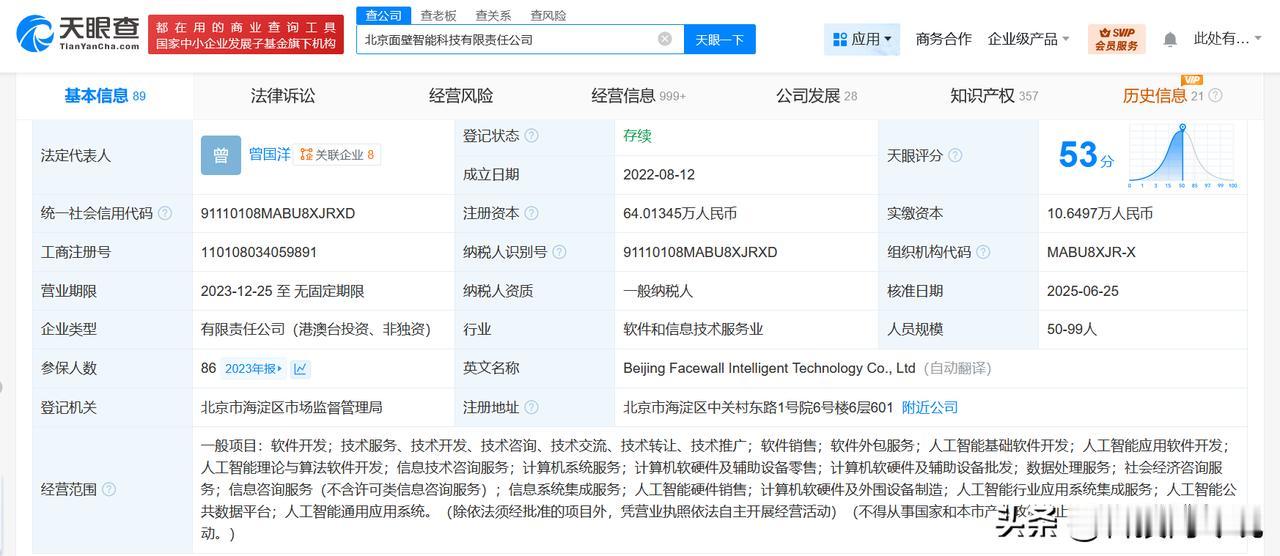
Task: Open 曾国洋 profile link
Action: tap(269, 155)
